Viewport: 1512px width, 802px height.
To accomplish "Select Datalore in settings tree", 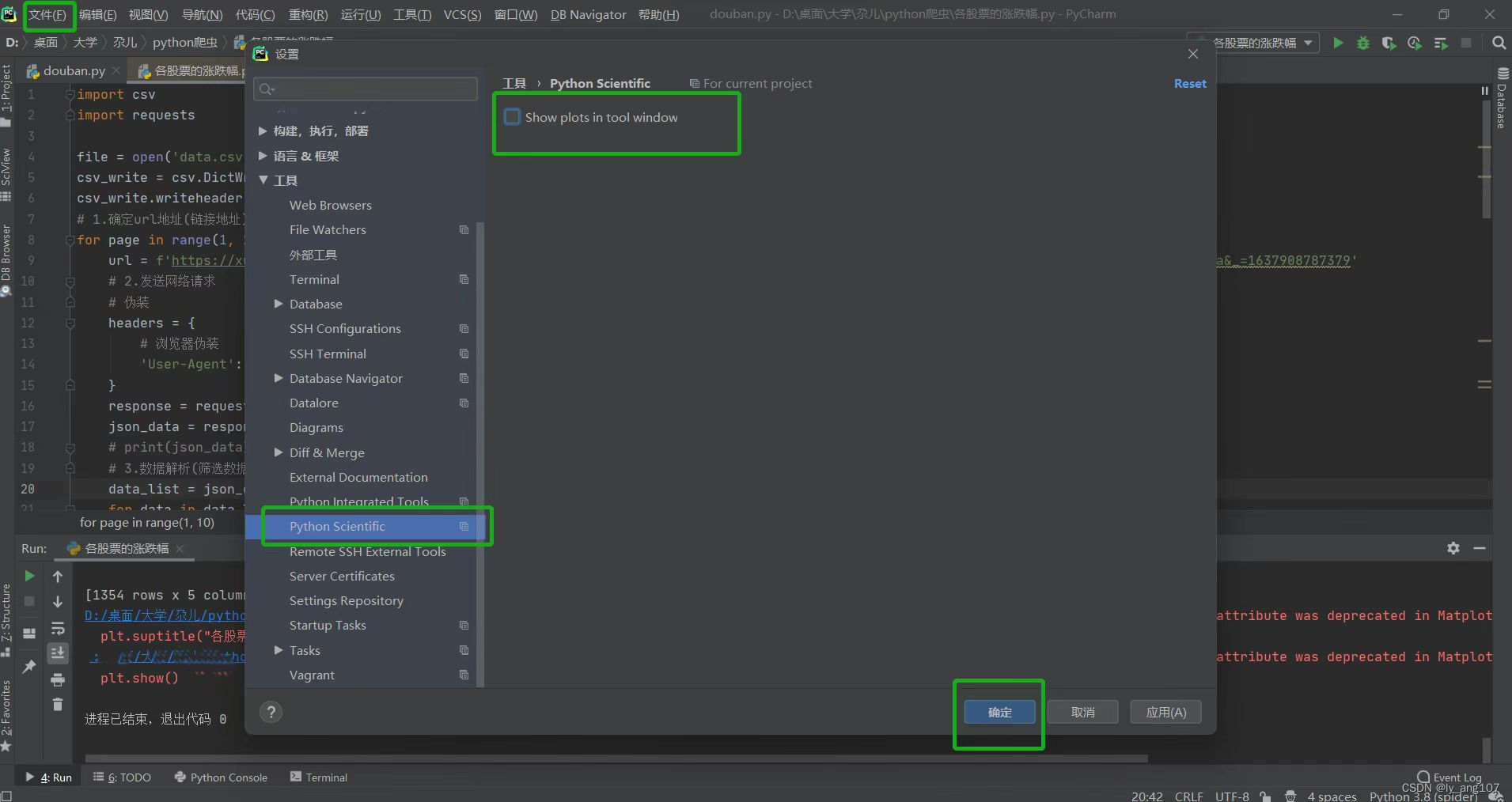I will pyautogui.click(x=314, y=403).
